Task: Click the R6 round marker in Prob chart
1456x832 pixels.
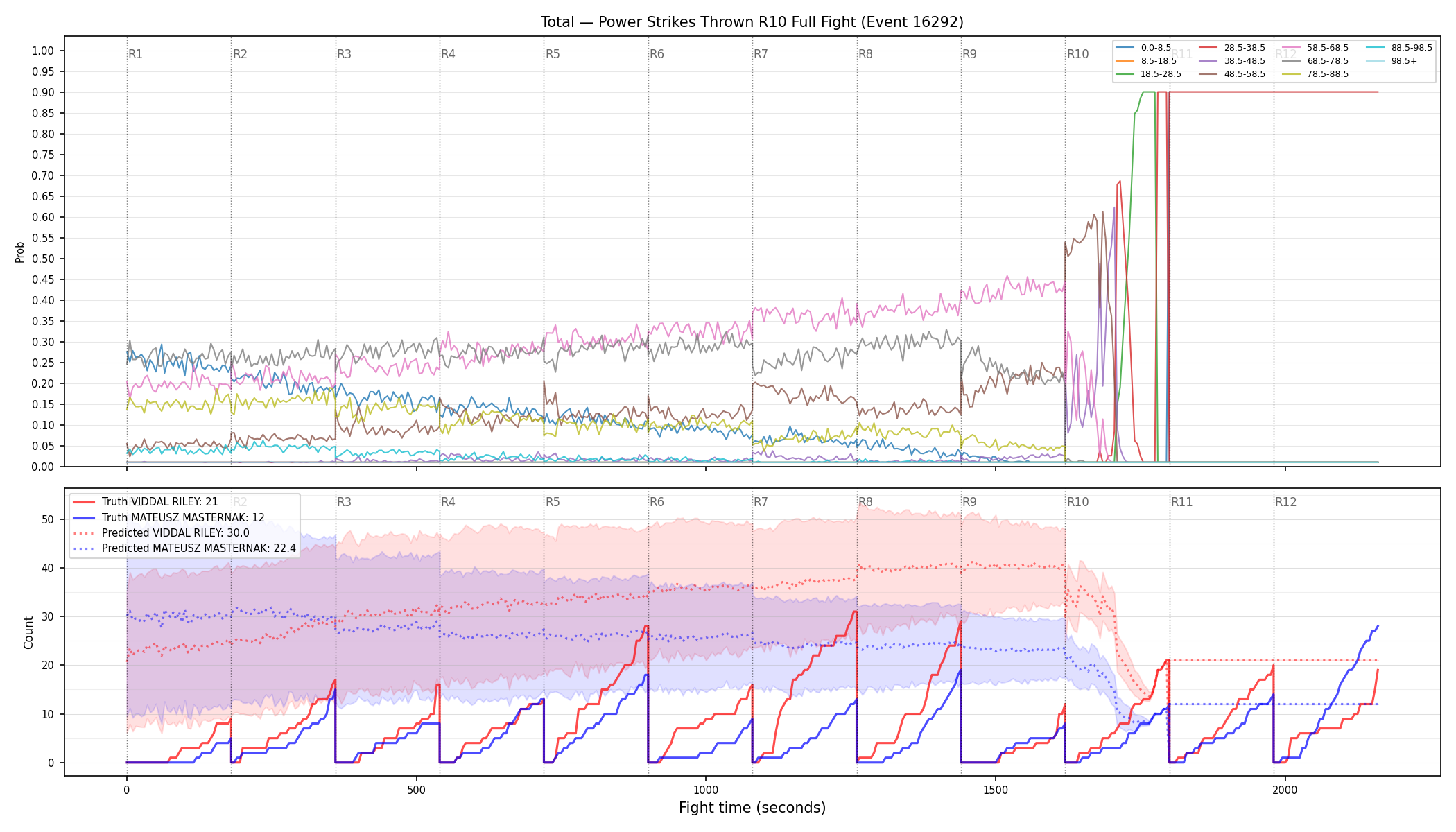Action: [x=657, y=54]
